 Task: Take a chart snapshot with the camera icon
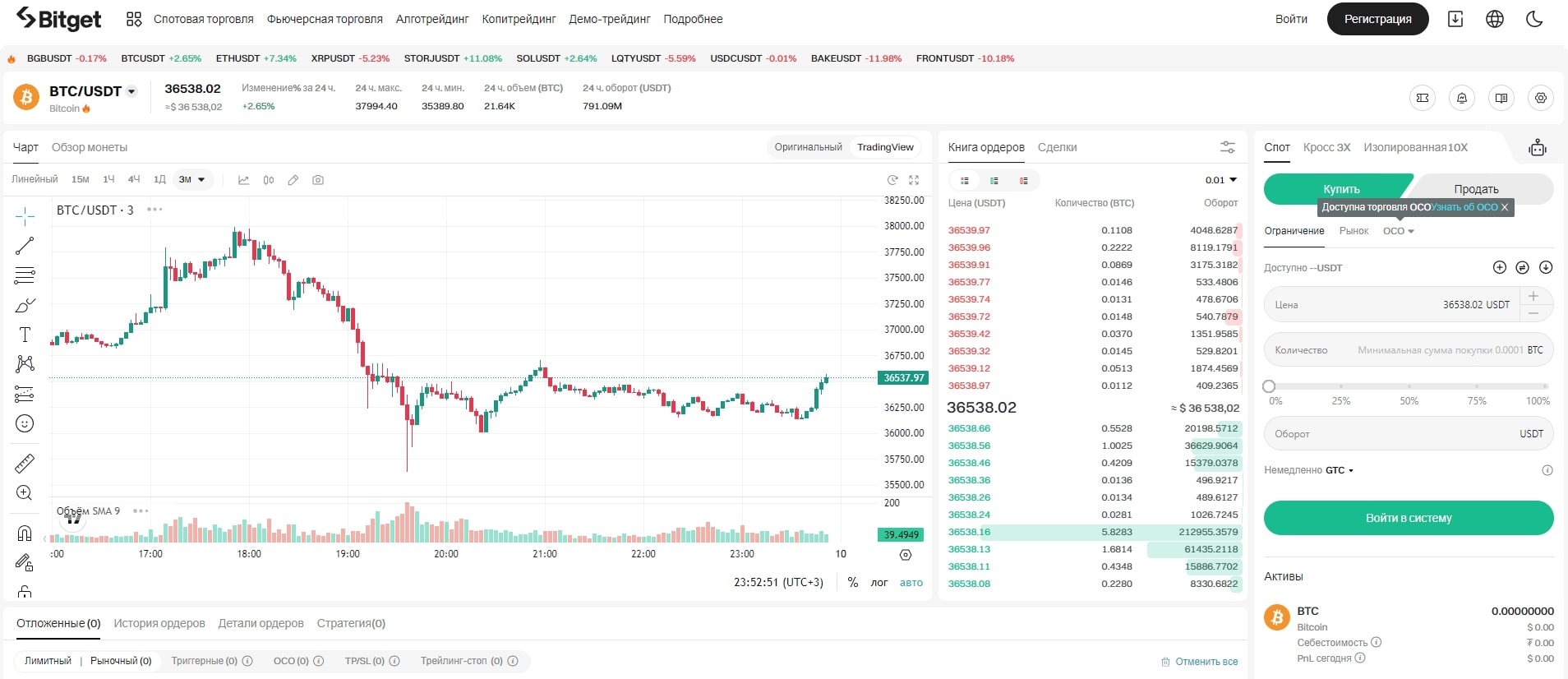tap(318, 180)
